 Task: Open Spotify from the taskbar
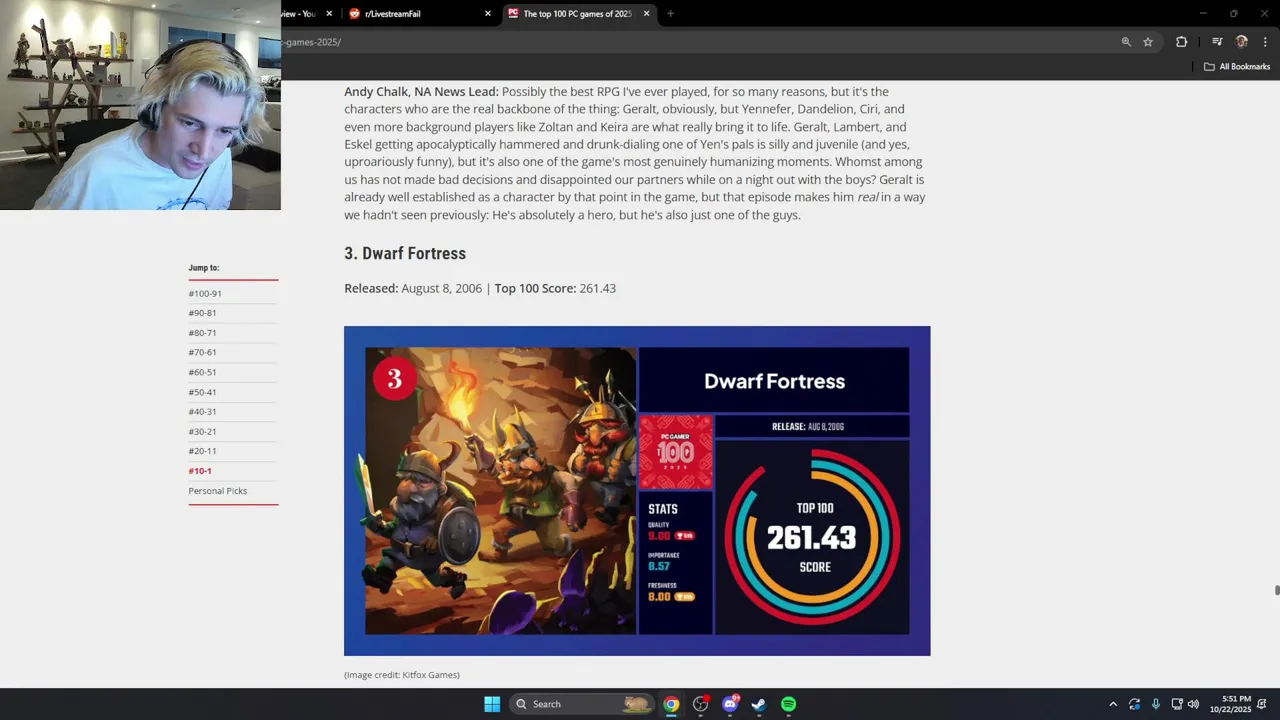pos(788,704)
